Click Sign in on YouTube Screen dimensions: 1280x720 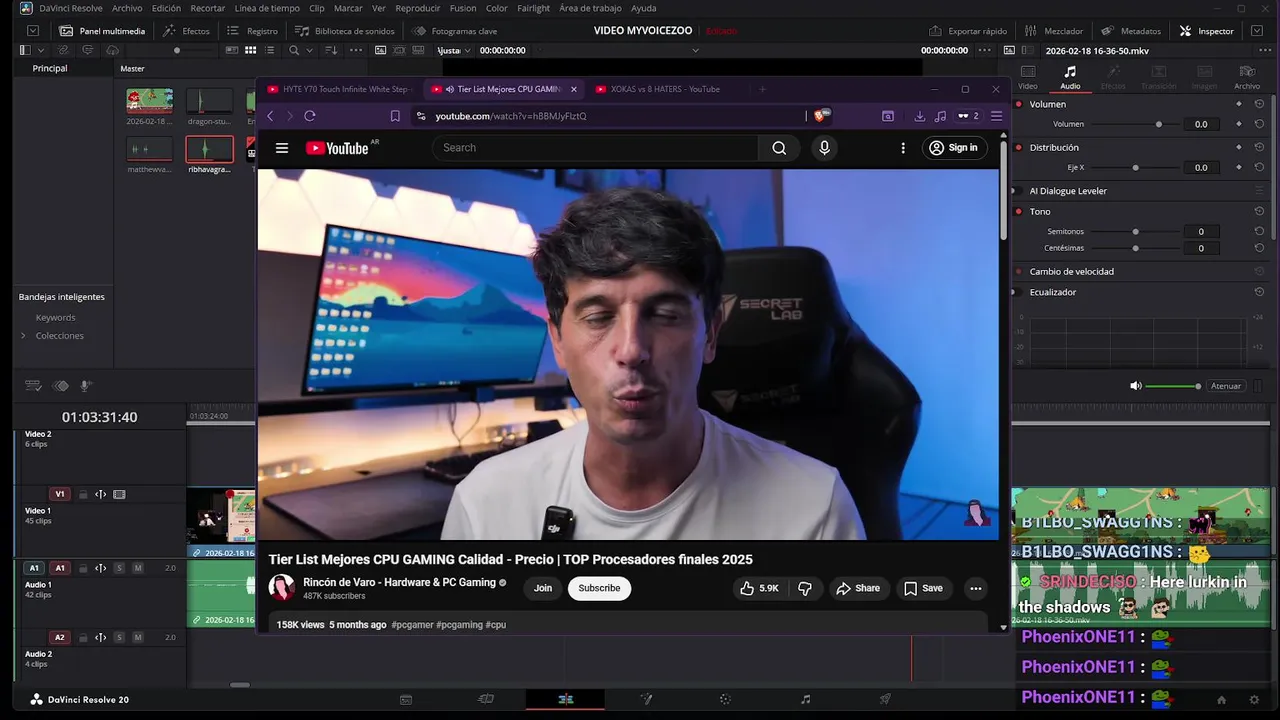click(x=953, y=148)
